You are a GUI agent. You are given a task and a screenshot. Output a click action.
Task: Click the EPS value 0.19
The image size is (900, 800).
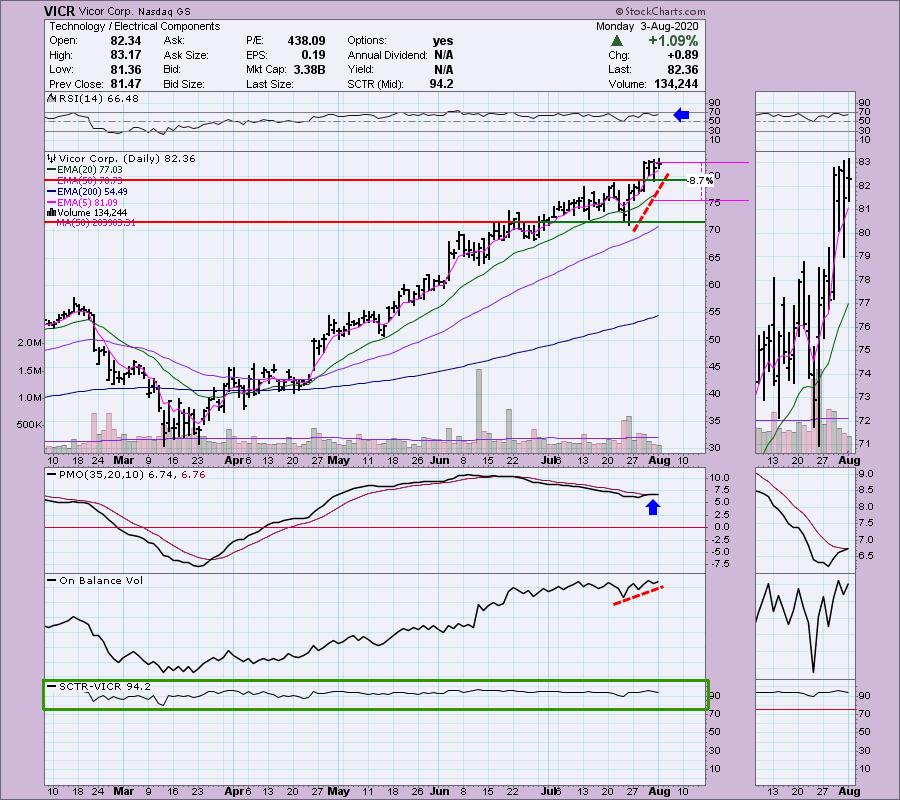coord(313,55)
